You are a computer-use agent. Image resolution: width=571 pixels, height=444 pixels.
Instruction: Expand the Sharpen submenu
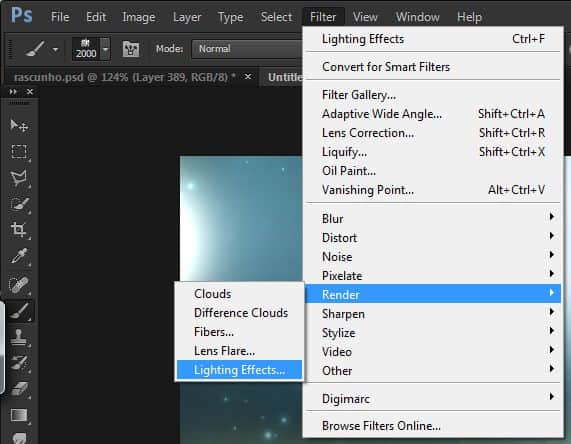coord(433,314)
